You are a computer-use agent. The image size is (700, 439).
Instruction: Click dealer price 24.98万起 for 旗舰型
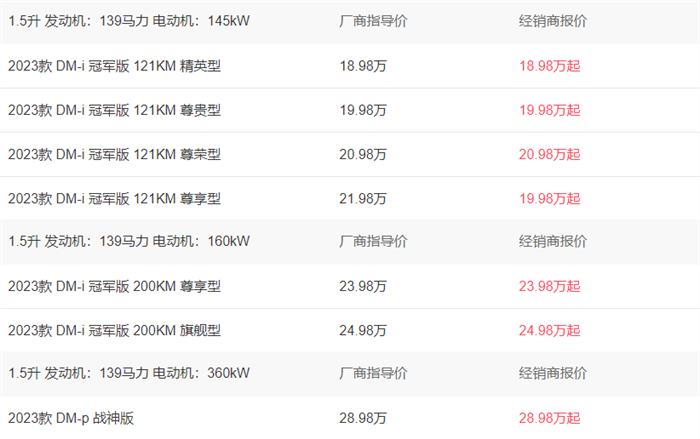[x=550, y=330]
